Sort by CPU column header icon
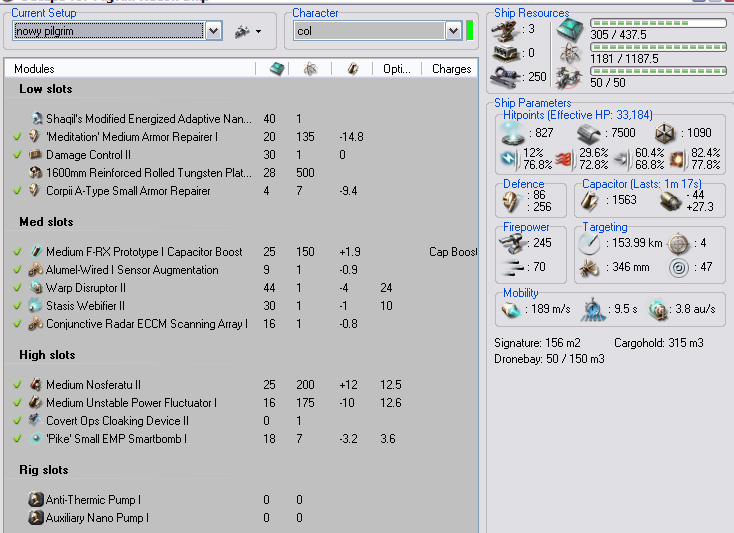The height and width of the screenshot is (533, 734). click(277, 69)
